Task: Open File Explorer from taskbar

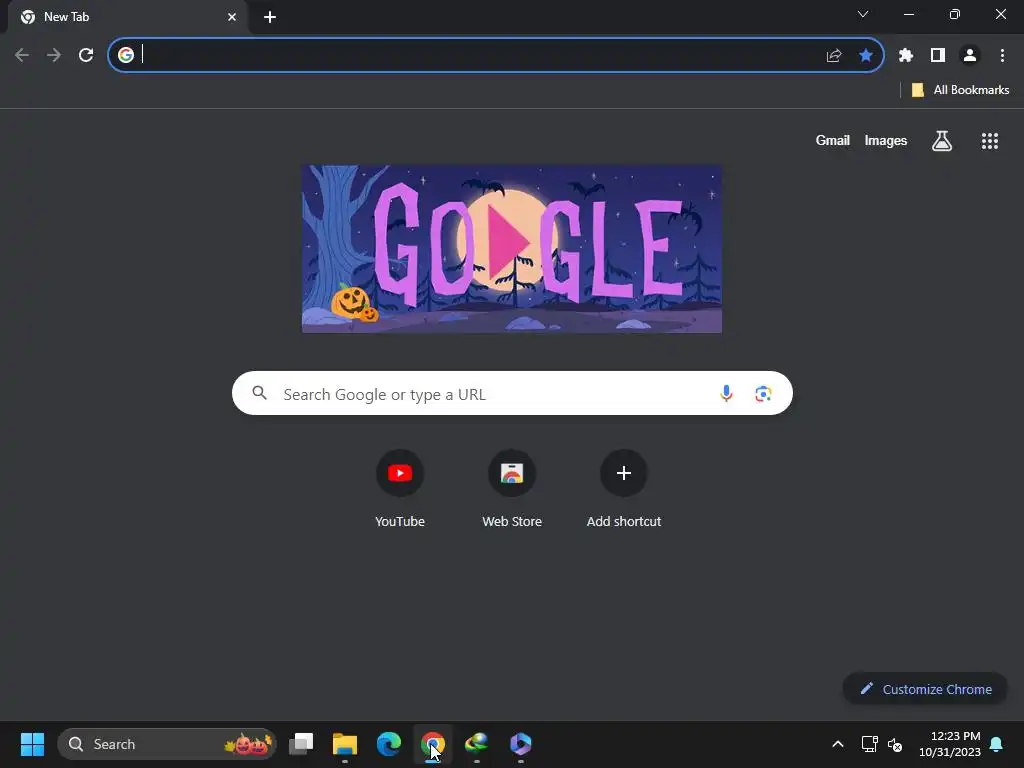Action: tap(345, 744)
